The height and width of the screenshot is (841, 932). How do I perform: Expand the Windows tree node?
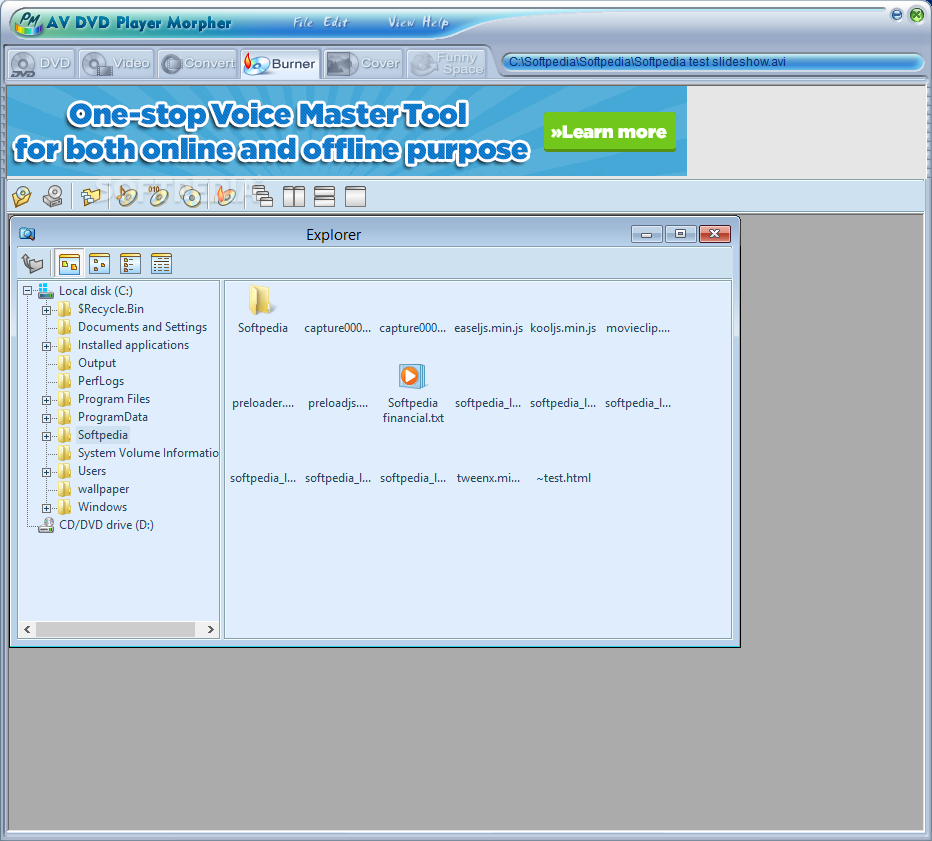[x=46, y=508]
